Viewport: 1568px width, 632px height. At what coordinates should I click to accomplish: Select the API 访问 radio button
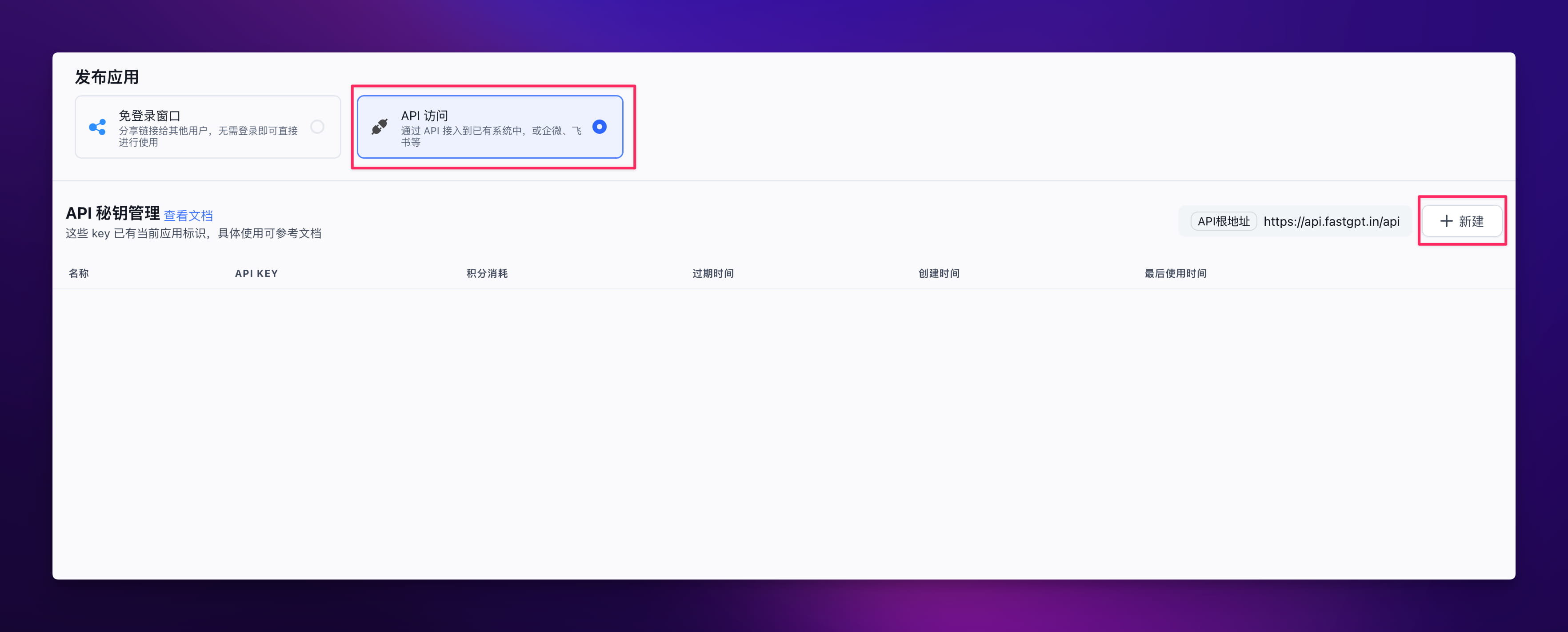click(599, 127)
